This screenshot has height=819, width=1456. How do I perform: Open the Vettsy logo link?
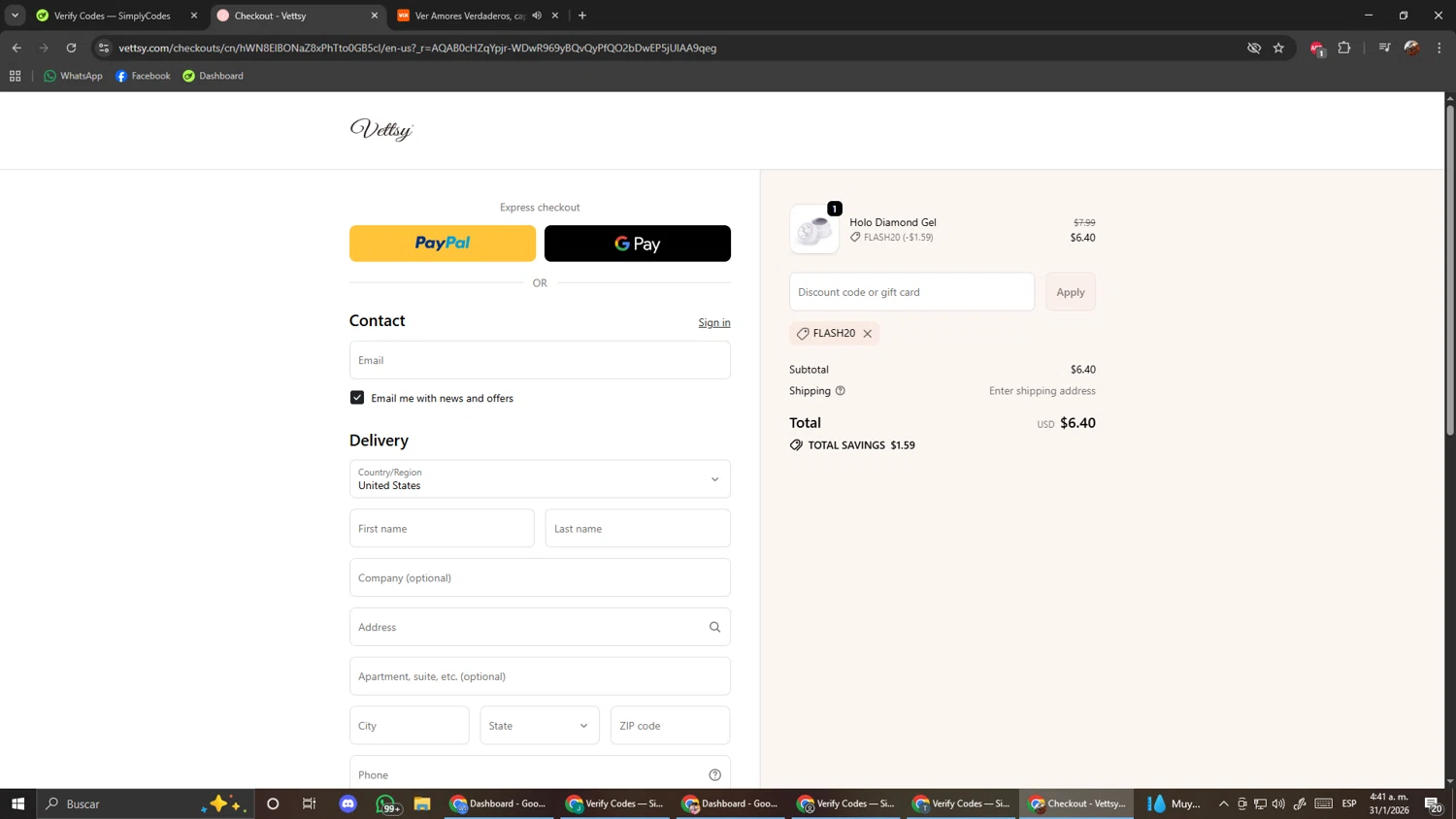(381, 130)
